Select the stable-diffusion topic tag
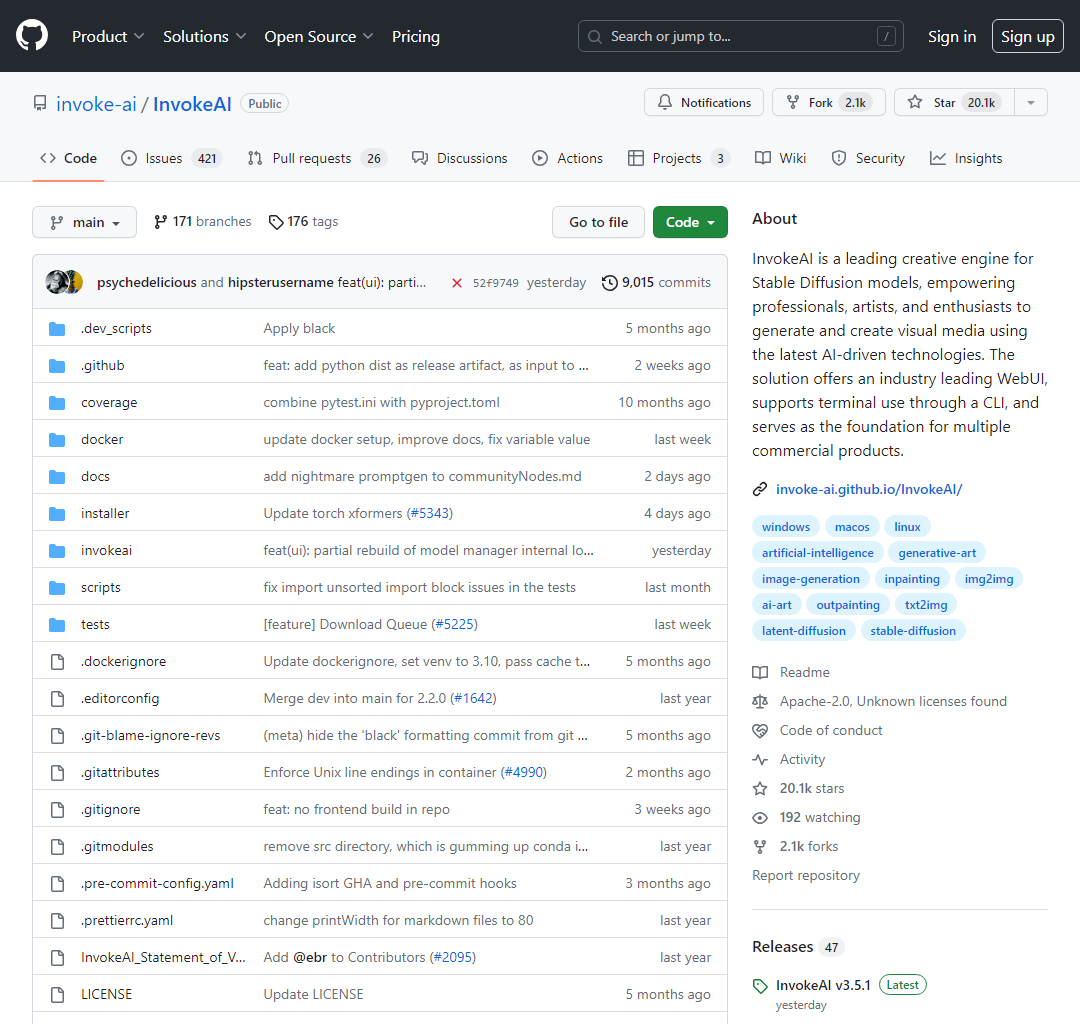 coord(913,631)
